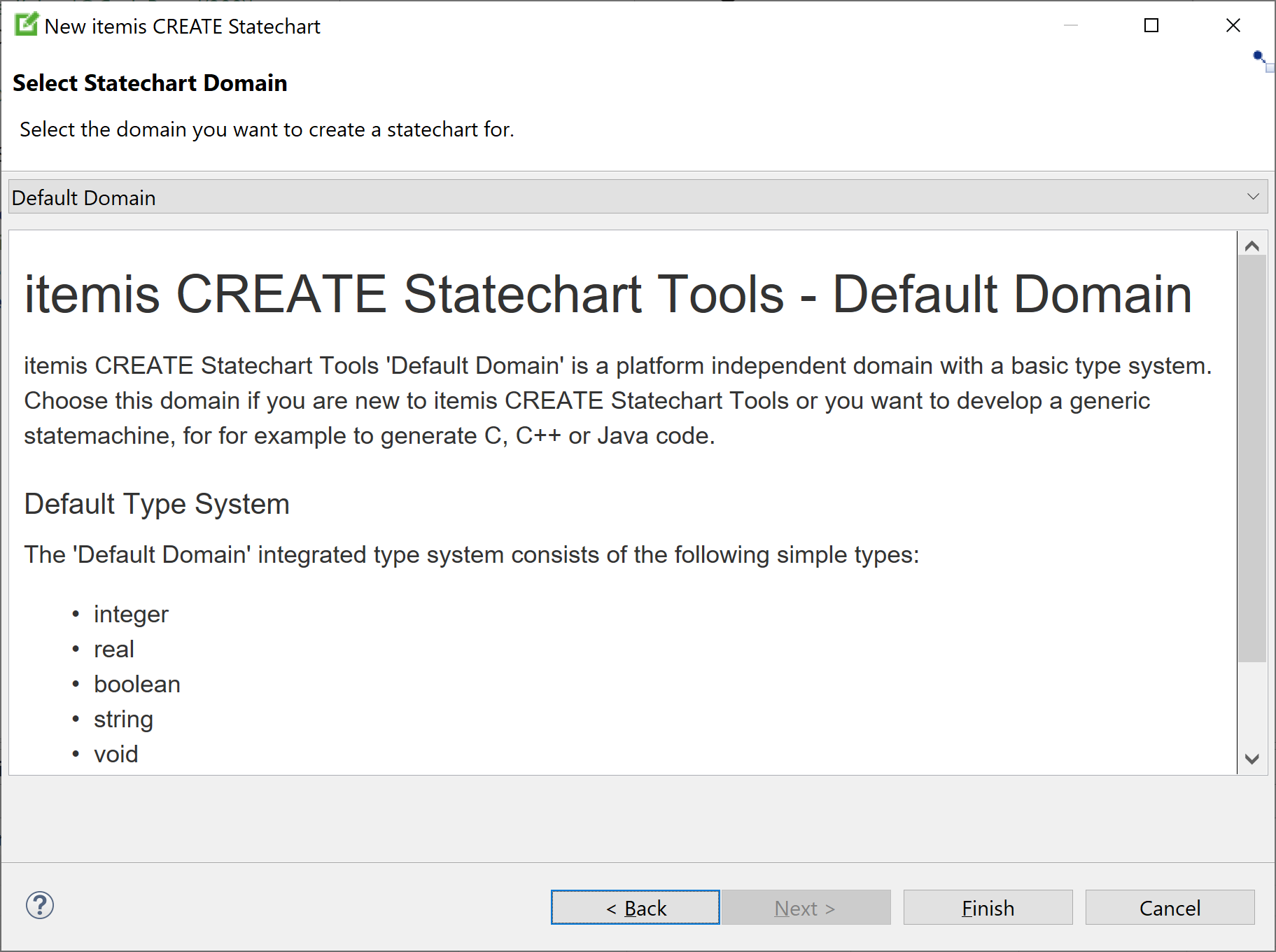Click the itemis CREATE wizard title icon
This screenshot has height=952, width=1276.
pyautogui.click(x=27, y=24)
